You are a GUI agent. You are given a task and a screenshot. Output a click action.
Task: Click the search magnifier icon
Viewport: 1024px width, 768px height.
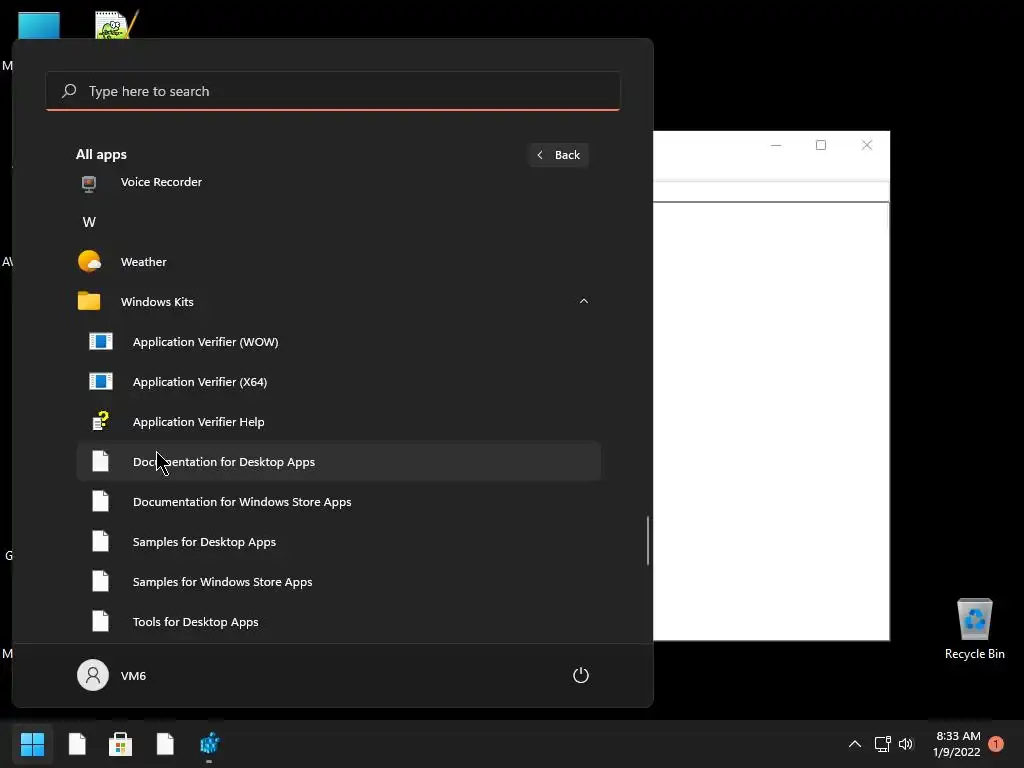pos(69,91)
